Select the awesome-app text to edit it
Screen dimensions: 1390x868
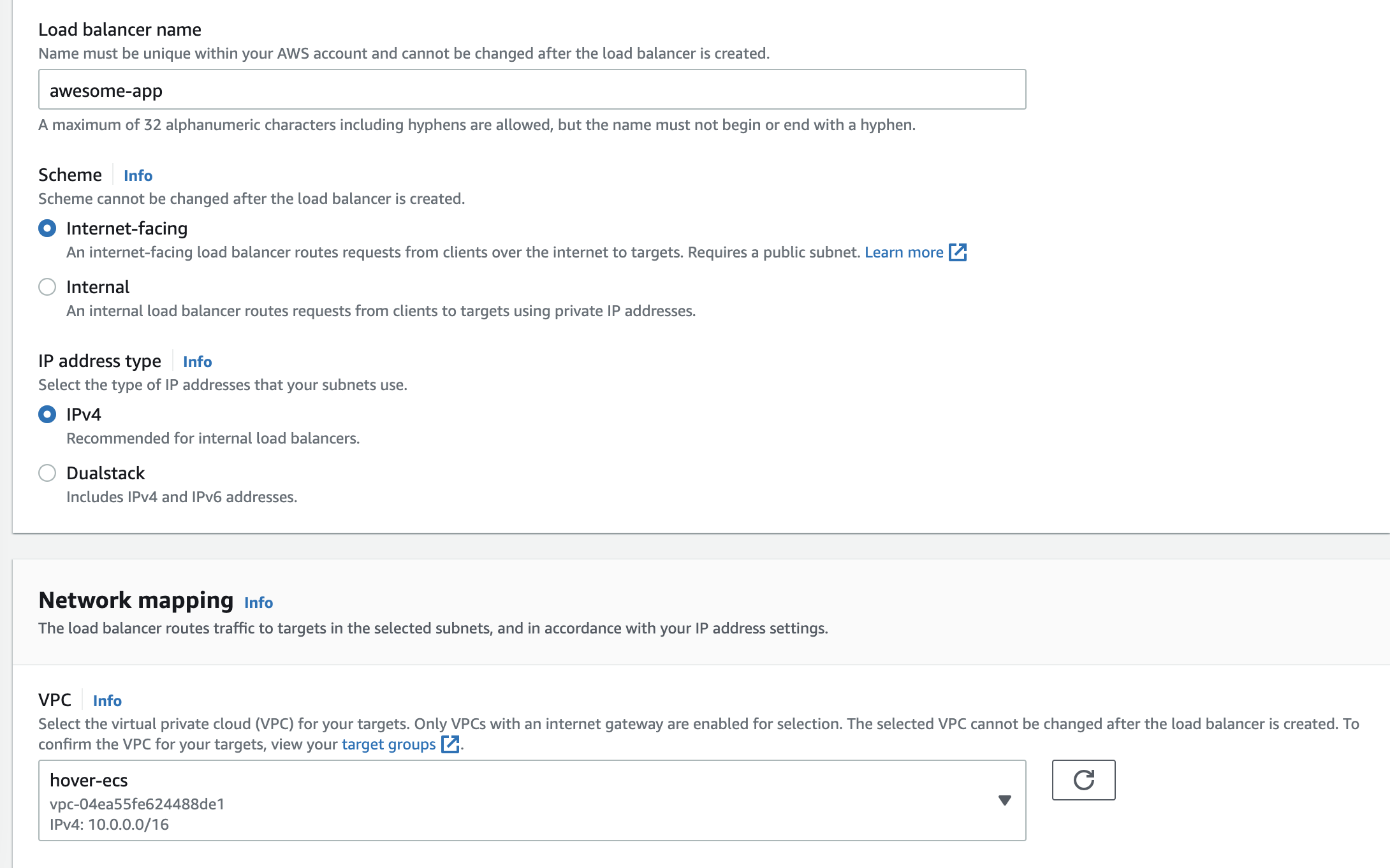(106, 90)
